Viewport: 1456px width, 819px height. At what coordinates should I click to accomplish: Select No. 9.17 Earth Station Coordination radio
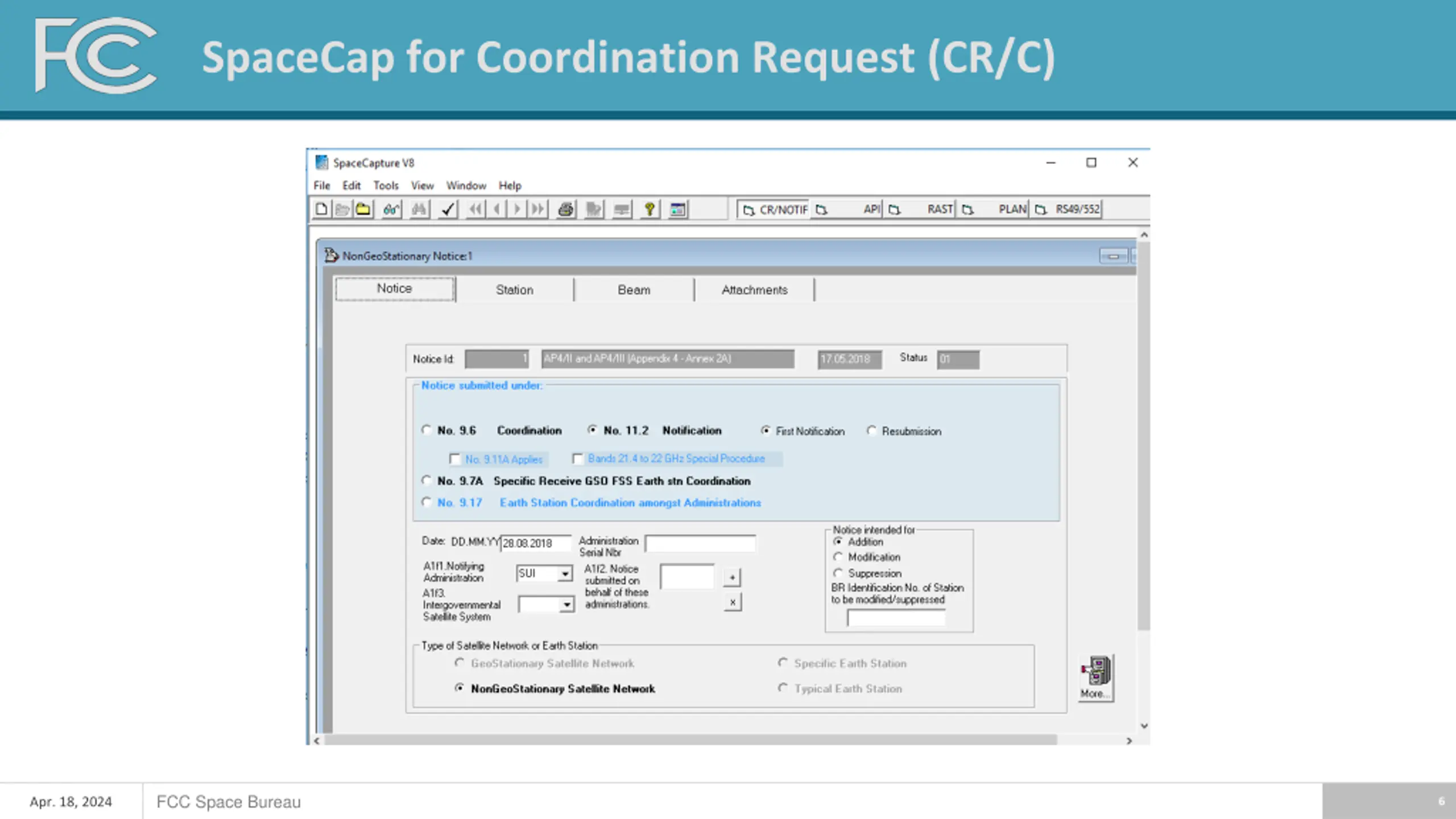click(x=427, y=502)
